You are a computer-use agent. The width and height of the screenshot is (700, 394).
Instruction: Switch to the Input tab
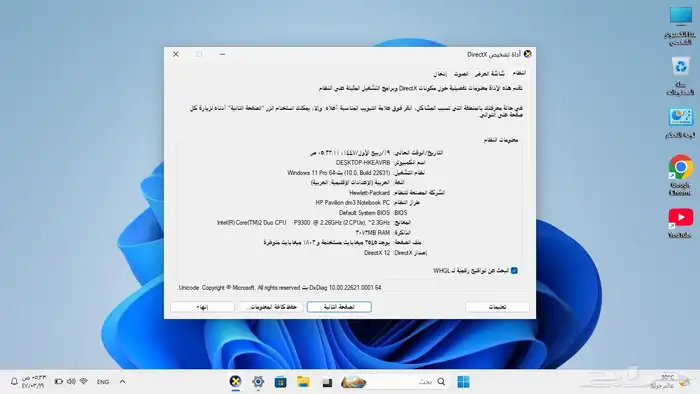440,74
